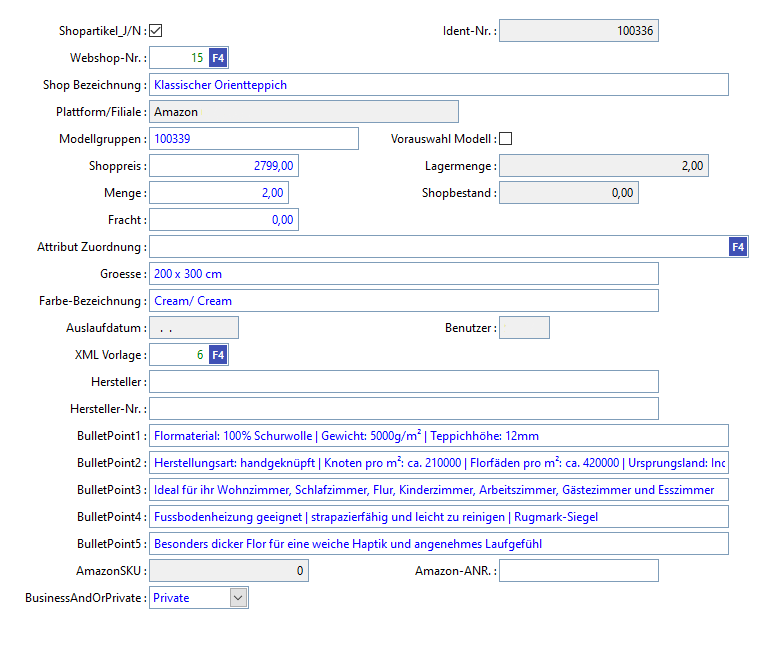
Task: Click the Menge input field
Action: [219, 193]
